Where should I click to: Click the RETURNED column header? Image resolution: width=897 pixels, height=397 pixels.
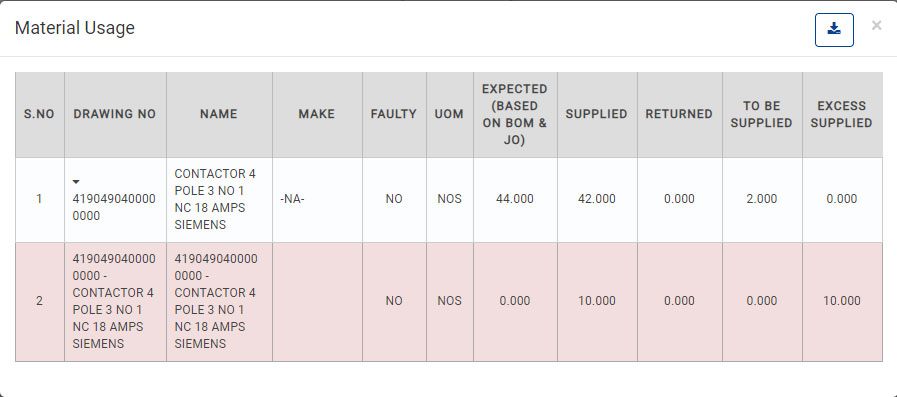tap(679, 114)
